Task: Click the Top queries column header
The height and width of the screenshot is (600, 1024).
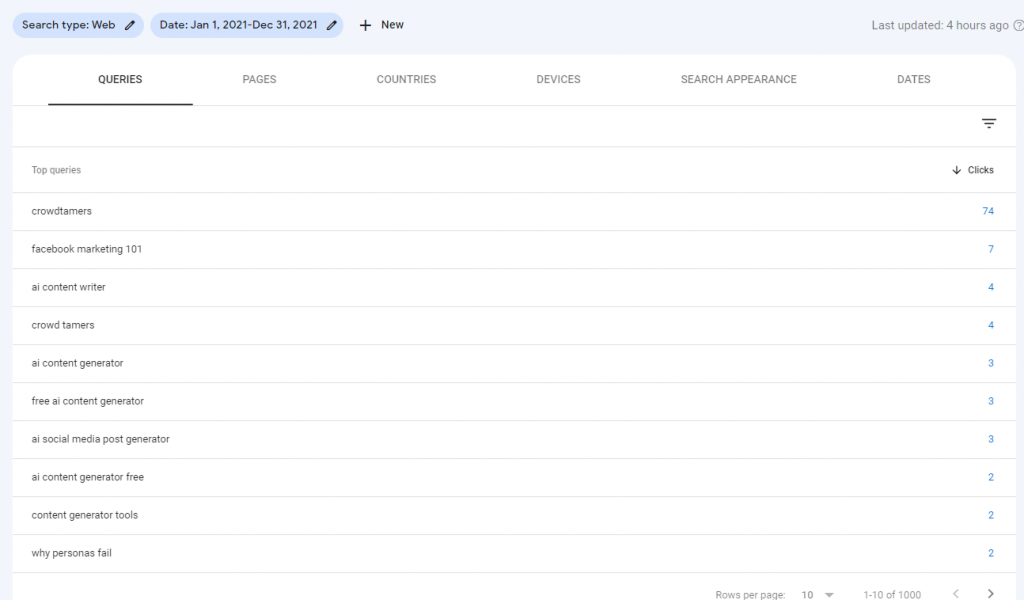Action: point(56,170)
